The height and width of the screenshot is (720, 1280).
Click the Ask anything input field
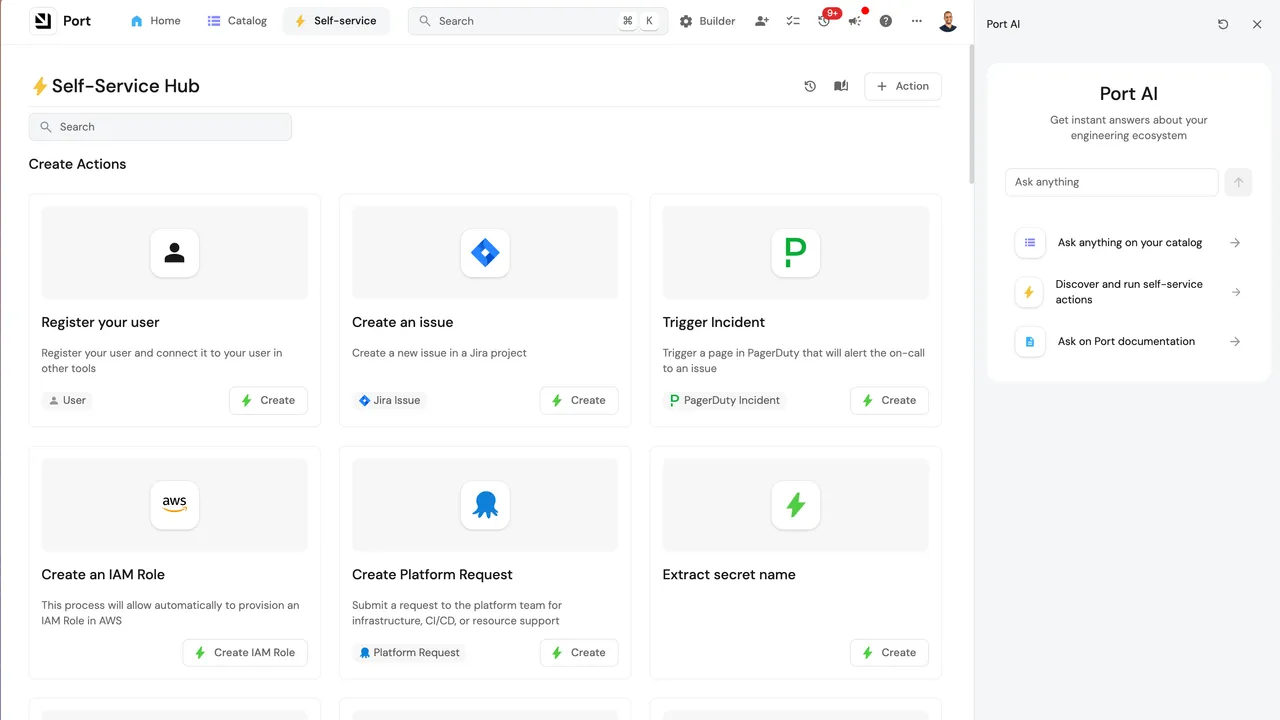(x=1111, y=182)
